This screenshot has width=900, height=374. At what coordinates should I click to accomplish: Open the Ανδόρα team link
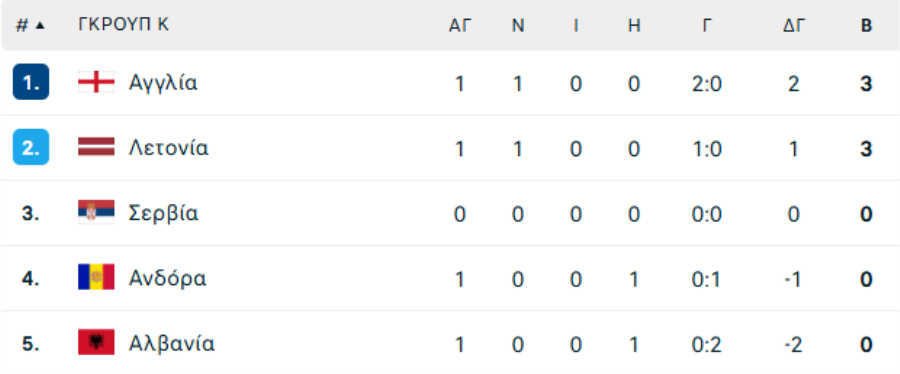point(167,279)
